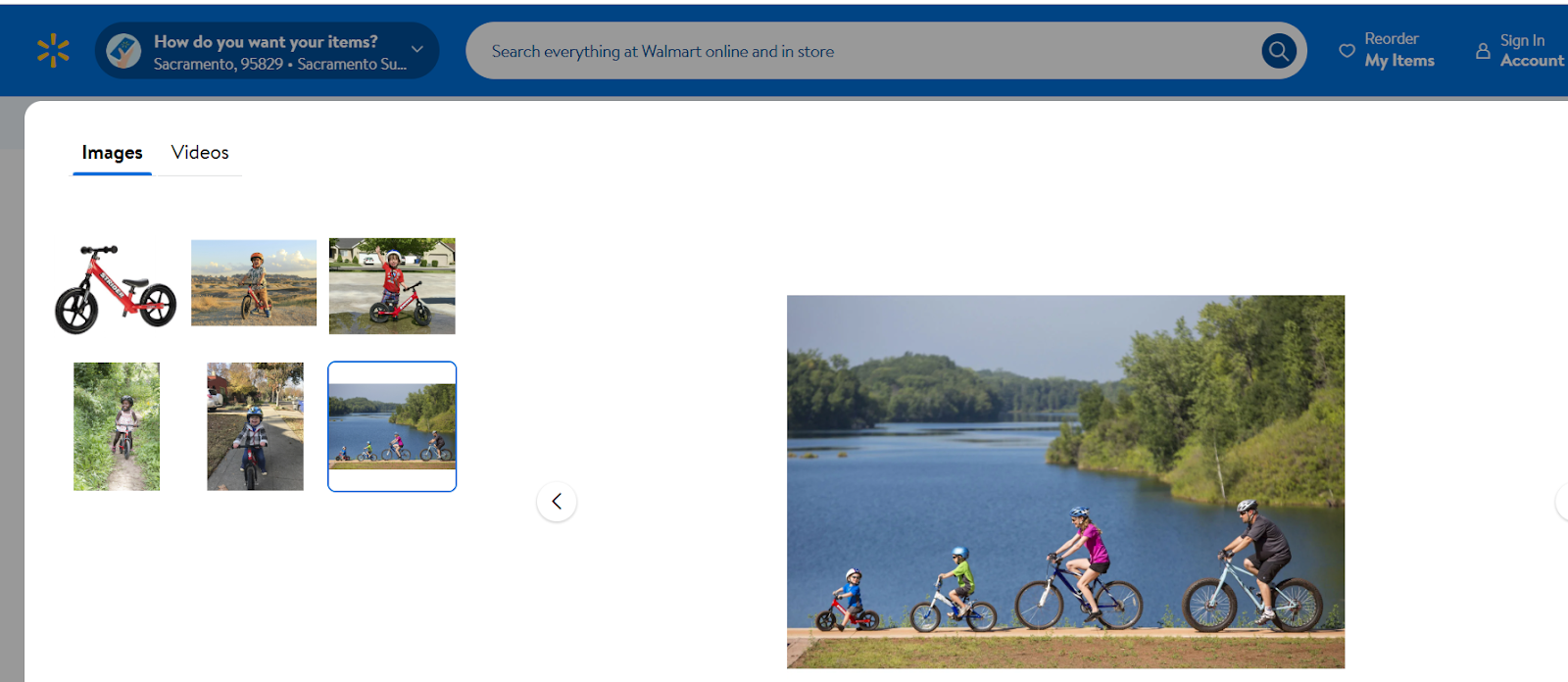Select the thumbnail of child riding in the desert
The width and height of the screenshot is (1568, 682).
pos(254,282)
